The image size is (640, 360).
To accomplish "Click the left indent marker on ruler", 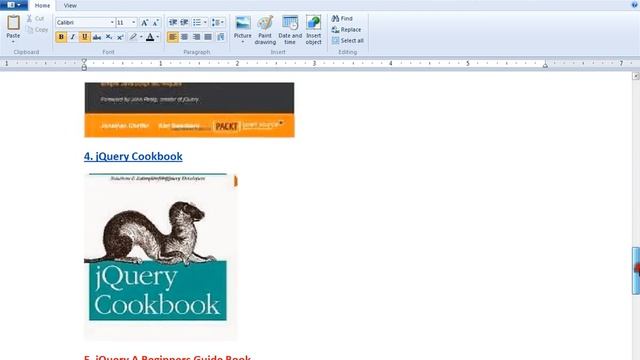I will 84,64.
